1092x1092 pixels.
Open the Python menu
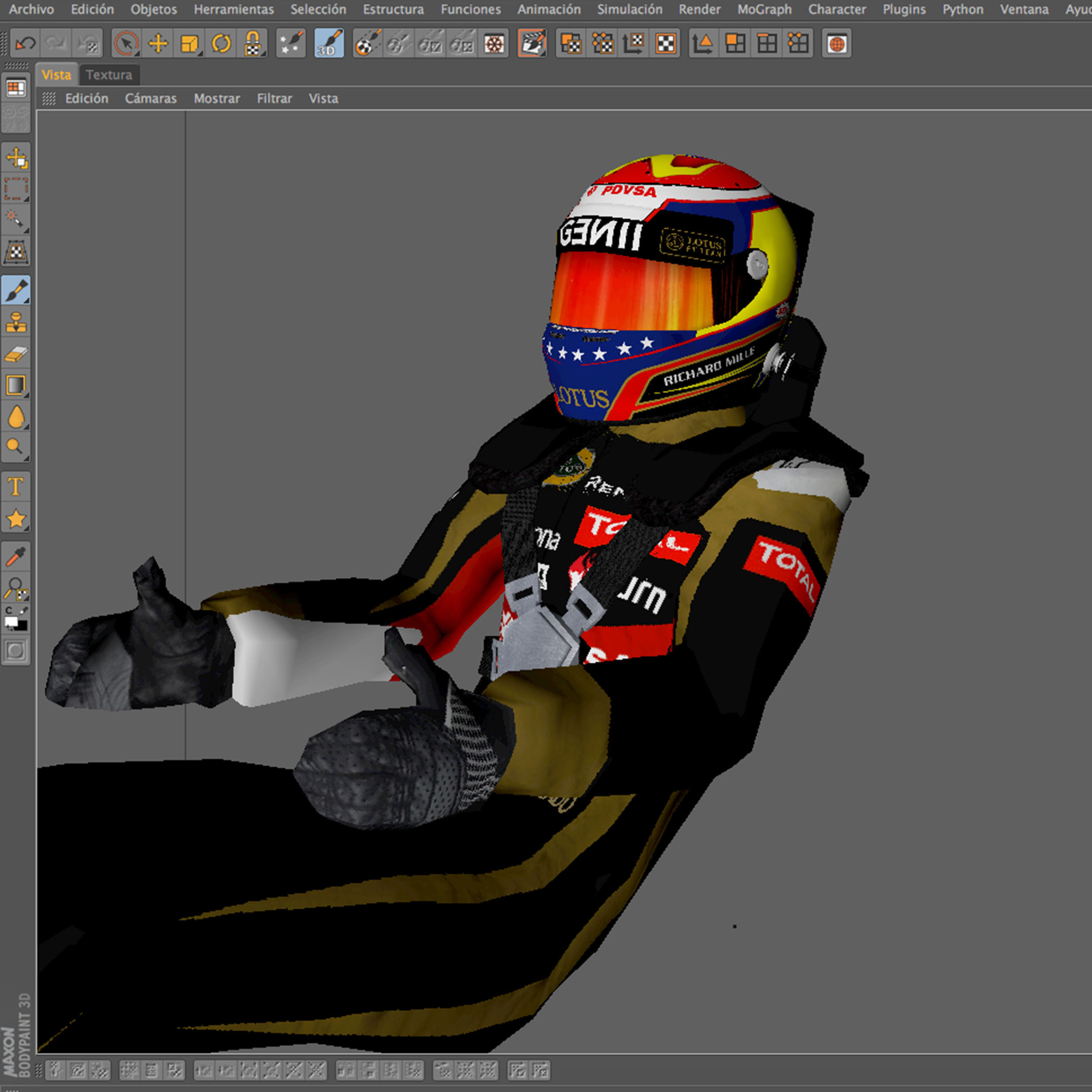963,10
